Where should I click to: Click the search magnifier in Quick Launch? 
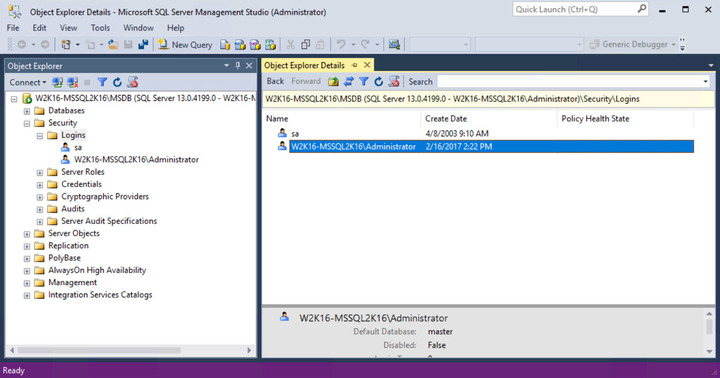(x=641, y=9)
